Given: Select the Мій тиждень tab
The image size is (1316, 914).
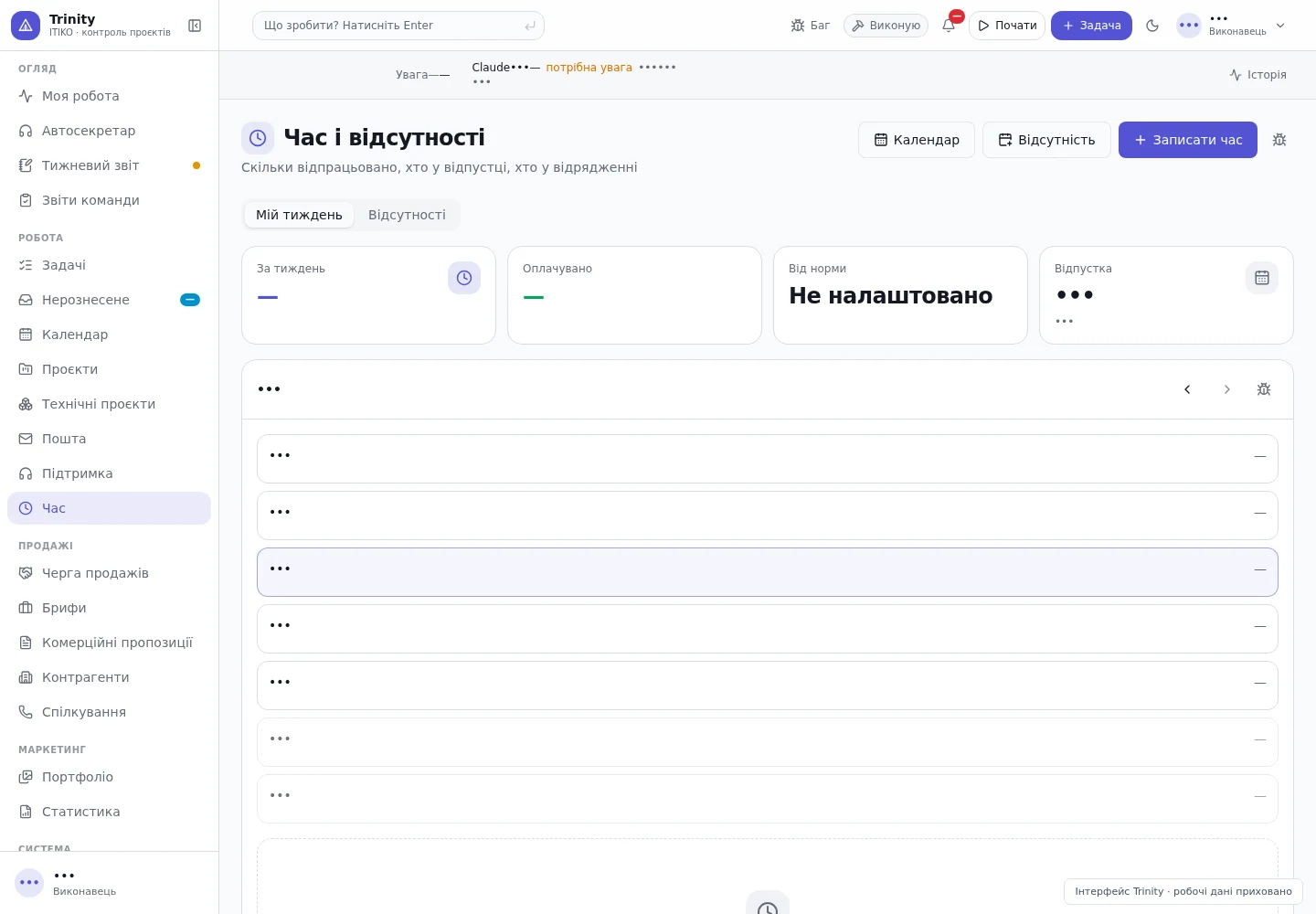Looking at the screenshot, I should click(299, 215).
